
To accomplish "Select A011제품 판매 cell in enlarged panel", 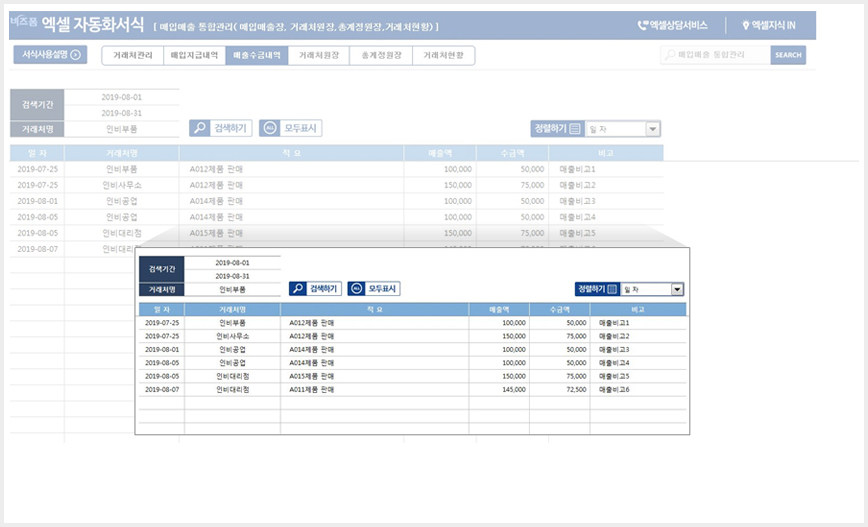I will coord(375,390).
